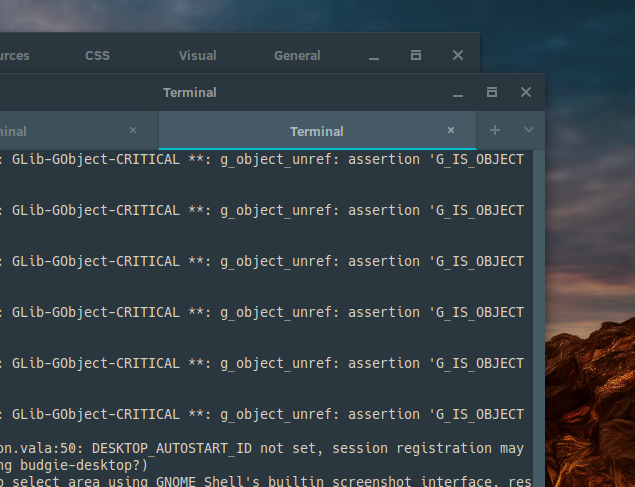The image size is (635, 487).
Task: Click the budgie-desktop?) text line
Action: tap(74, 465)
